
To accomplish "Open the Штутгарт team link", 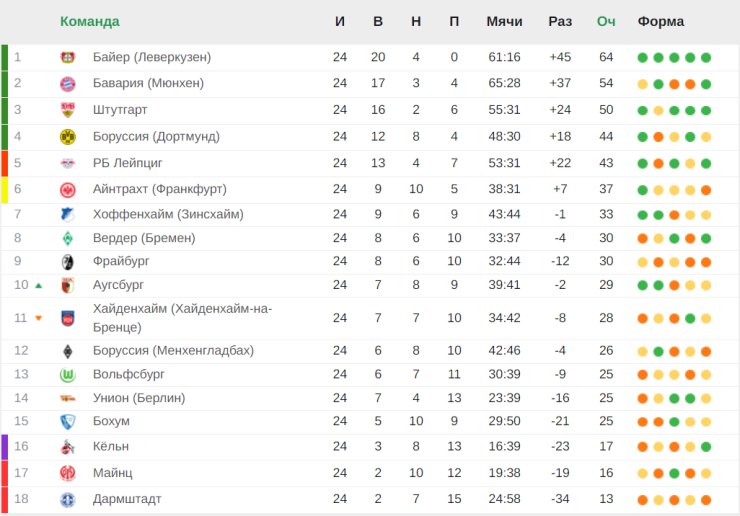I will [120, 110].
